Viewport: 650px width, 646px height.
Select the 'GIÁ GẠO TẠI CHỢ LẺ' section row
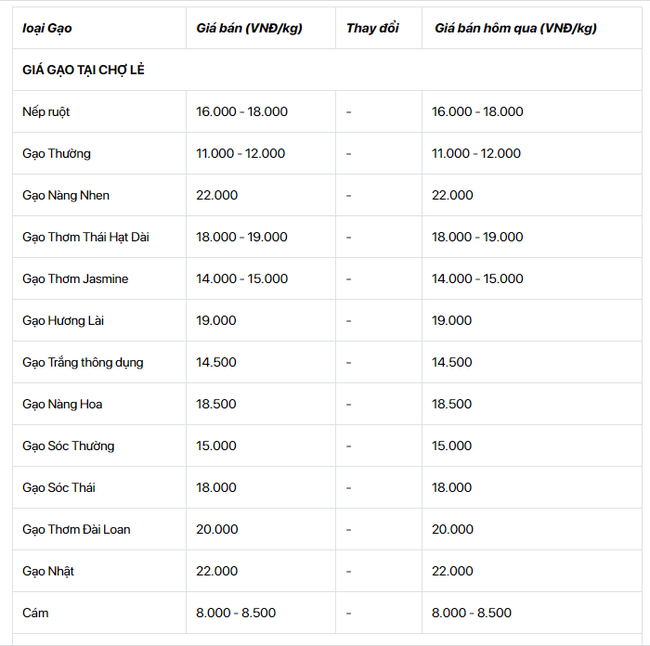[x=327, y=70]
